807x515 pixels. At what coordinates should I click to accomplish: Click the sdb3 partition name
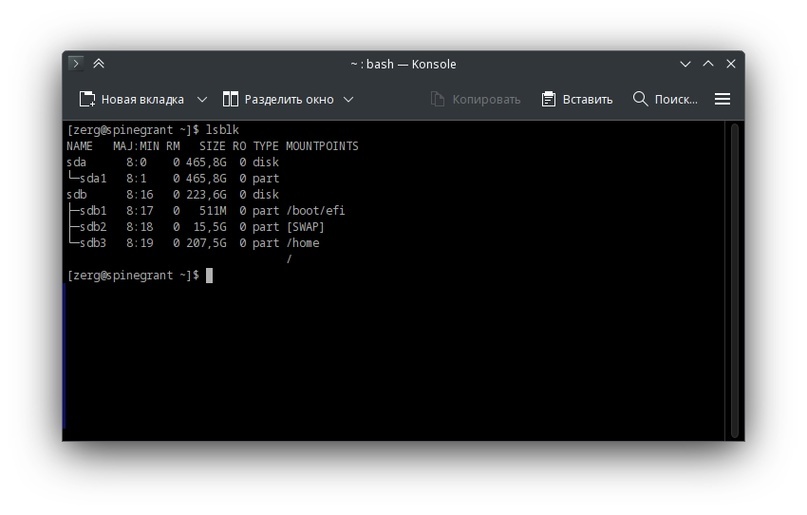coord(93,243)
